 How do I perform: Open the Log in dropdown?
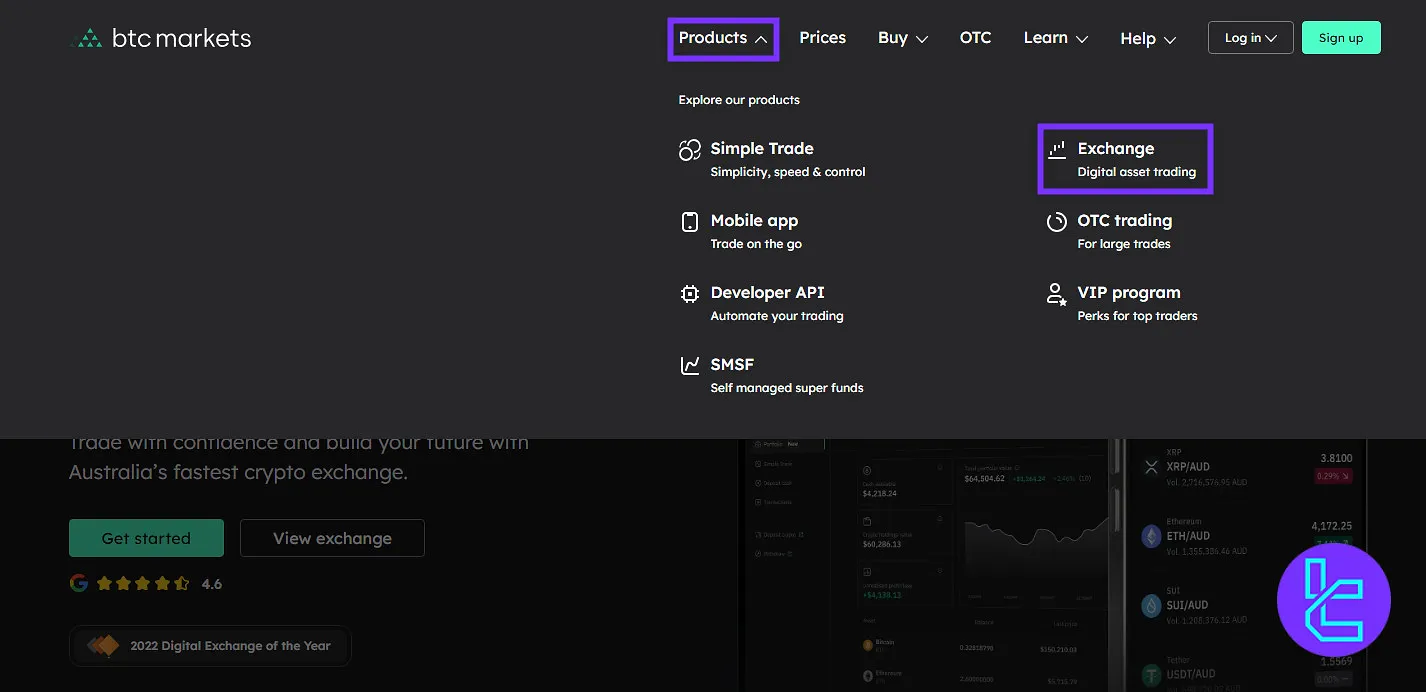[x=1249, y=37]
